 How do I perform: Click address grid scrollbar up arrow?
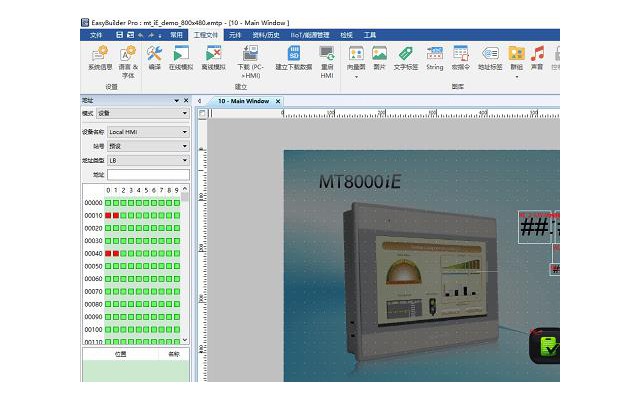tap(185, 189)
